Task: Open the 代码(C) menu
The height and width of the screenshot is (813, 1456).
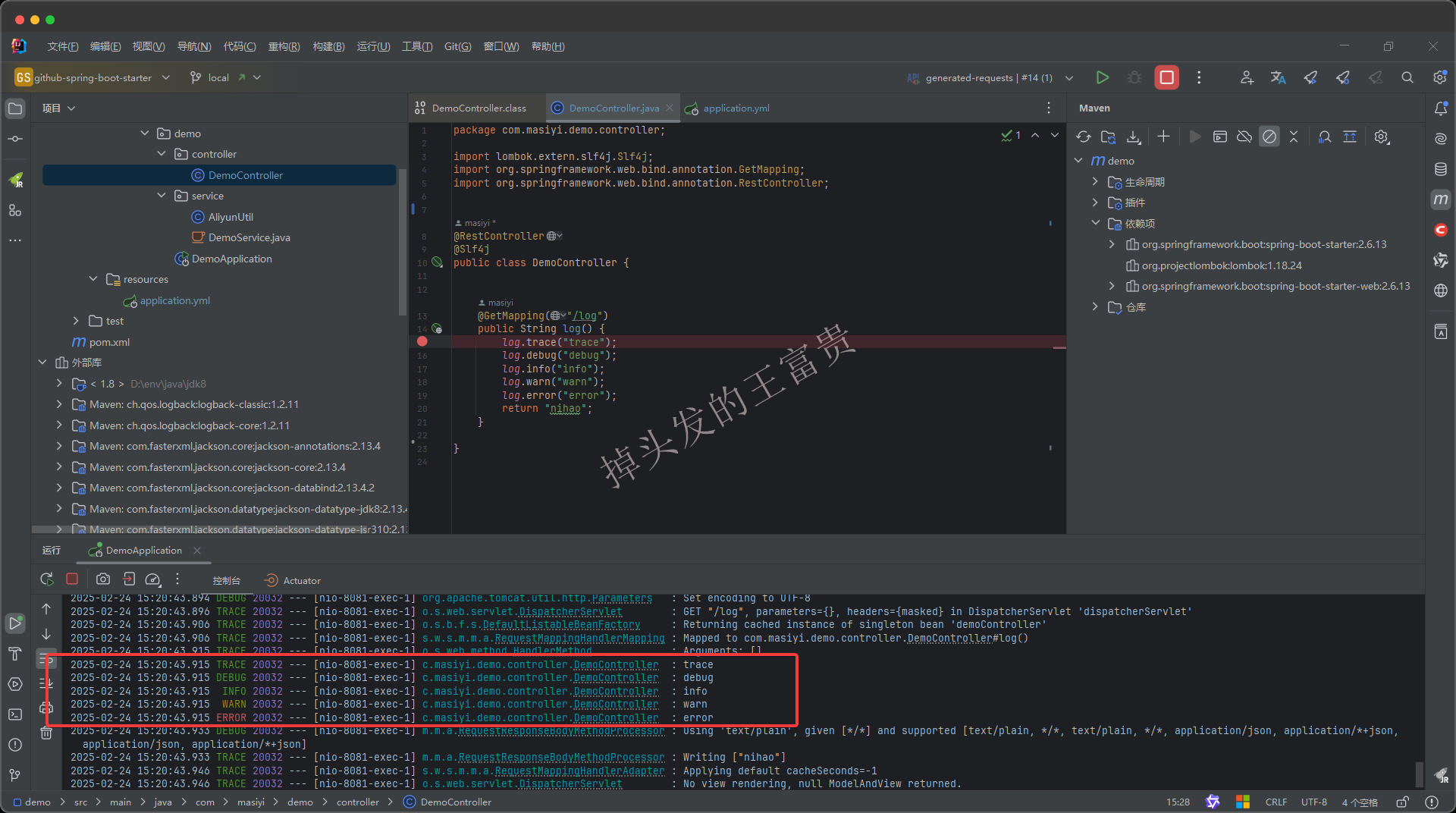Action: coord(240,46)
